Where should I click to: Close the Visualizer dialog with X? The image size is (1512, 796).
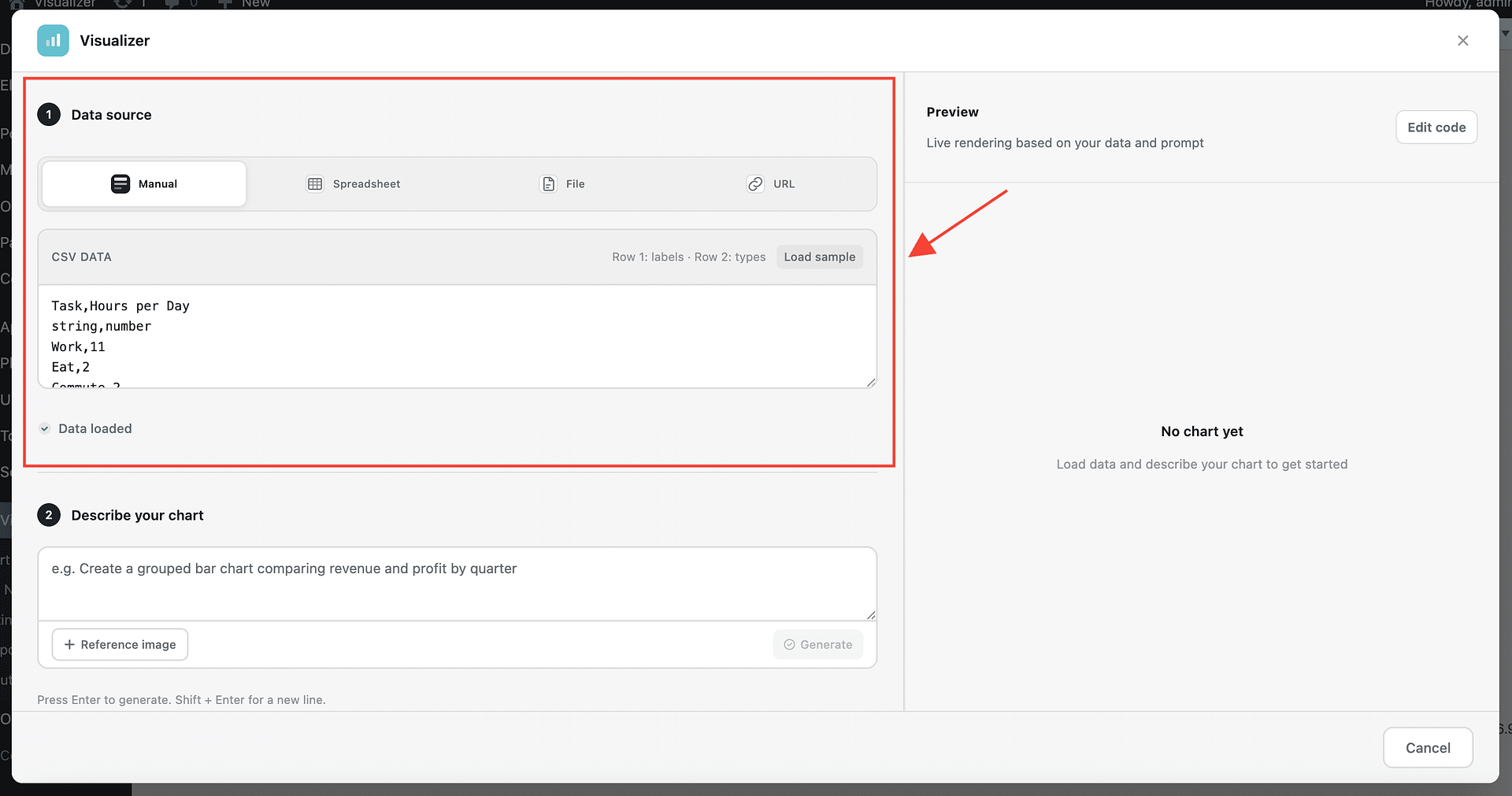[1462, 41]
